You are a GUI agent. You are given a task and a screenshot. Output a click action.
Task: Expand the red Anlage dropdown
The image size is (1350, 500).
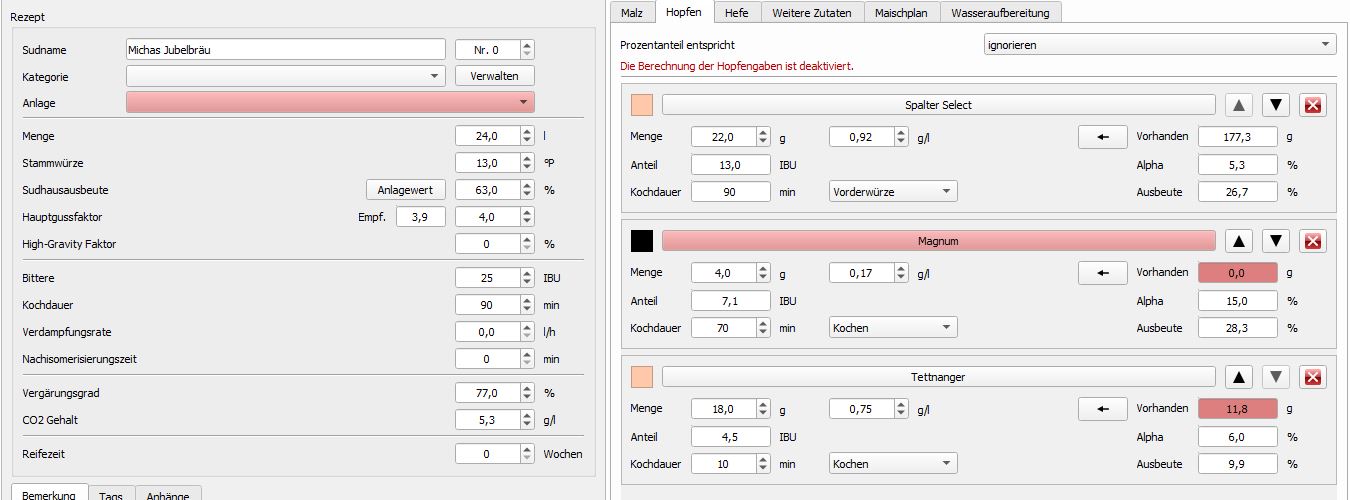click(330, 102)
